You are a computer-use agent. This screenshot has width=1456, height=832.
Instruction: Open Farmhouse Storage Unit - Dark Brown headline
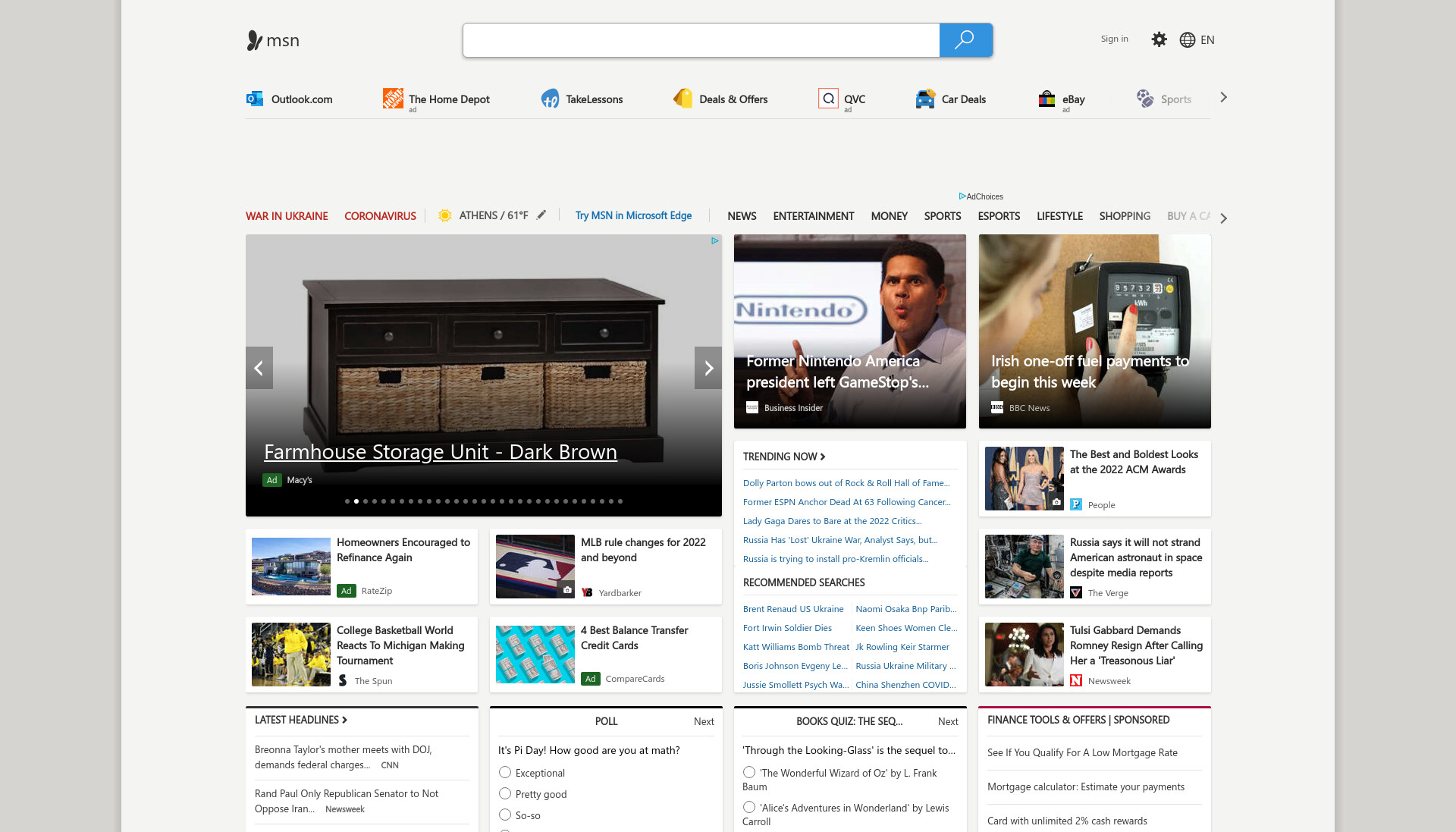440,452
